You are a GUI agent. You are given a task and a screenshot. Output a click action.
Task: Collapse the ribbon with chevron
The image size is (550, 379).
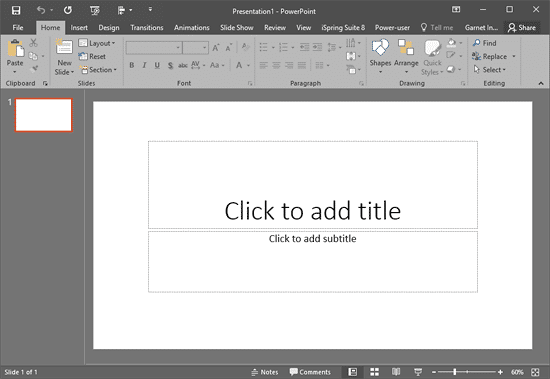tap(541, 84)
